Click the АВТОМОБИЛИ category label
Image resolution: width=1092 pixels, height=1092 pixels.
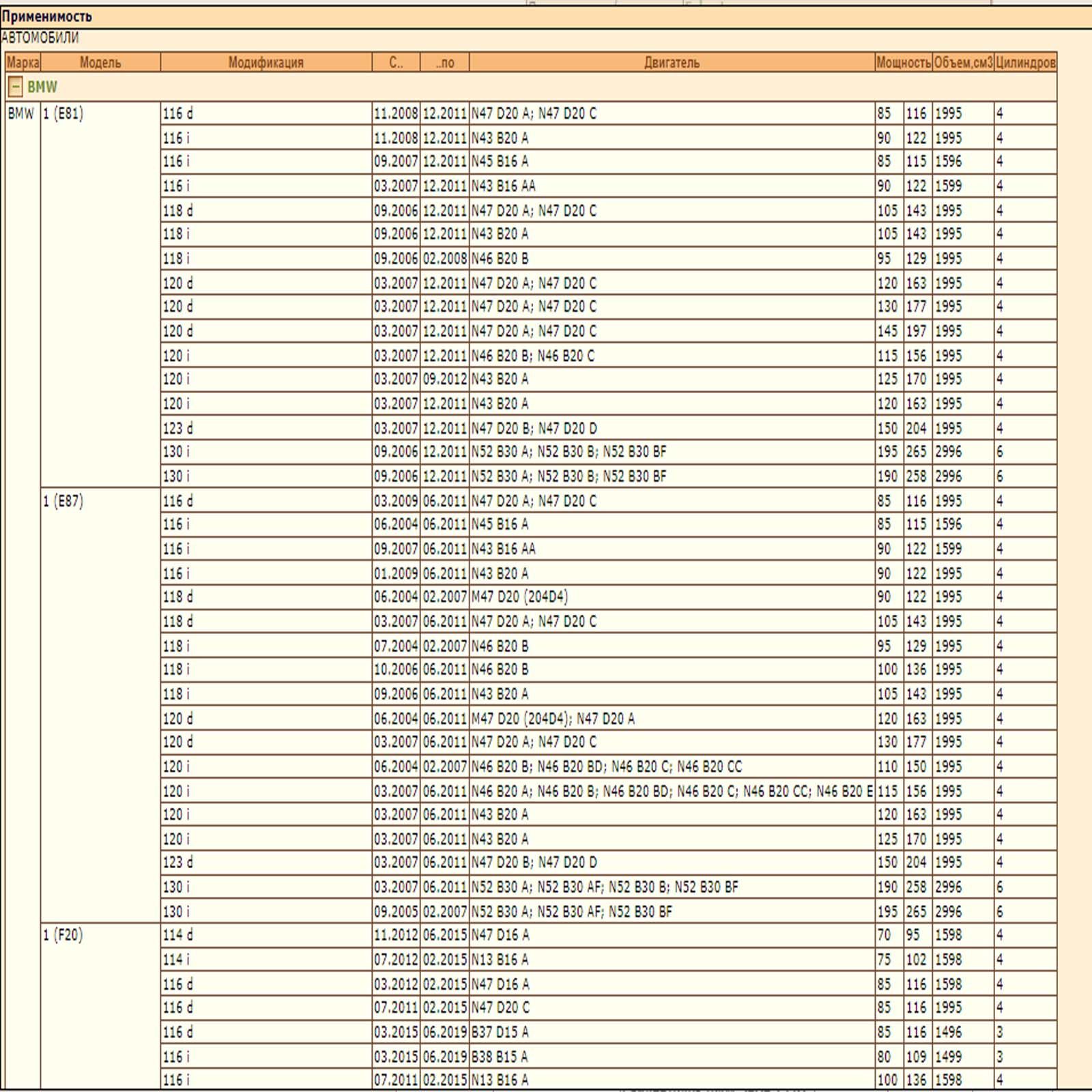coord(40,38)
